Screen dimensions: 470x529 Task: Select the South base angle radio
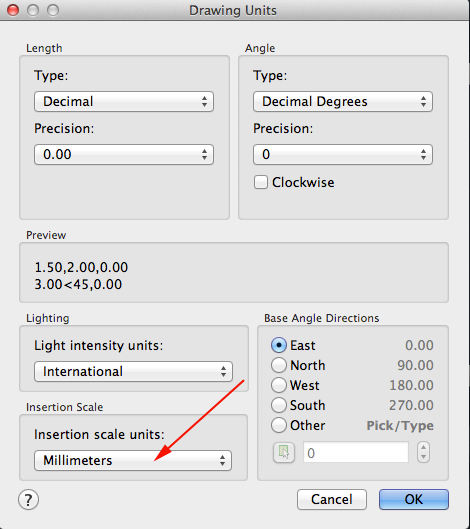point(279,405)
